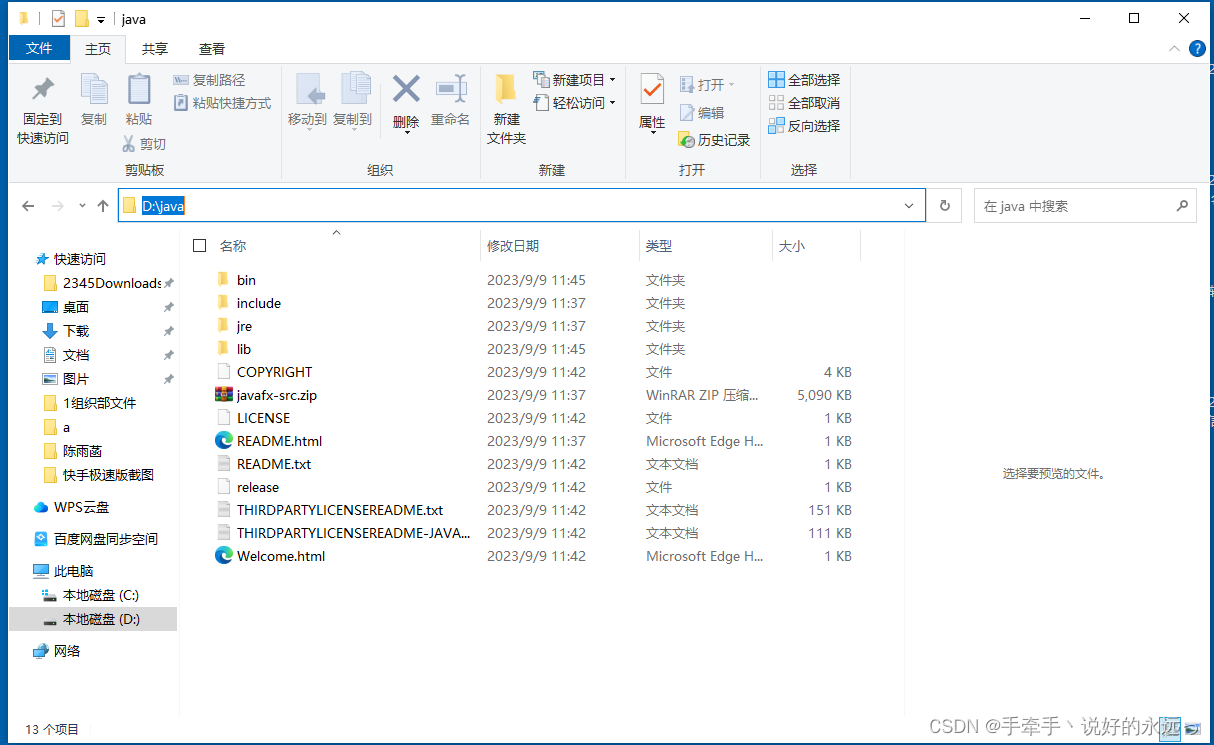This screenshot has height=745, width=1214.
Task: Click inside the 在 java 中搜索 box
Action: 1070,205
